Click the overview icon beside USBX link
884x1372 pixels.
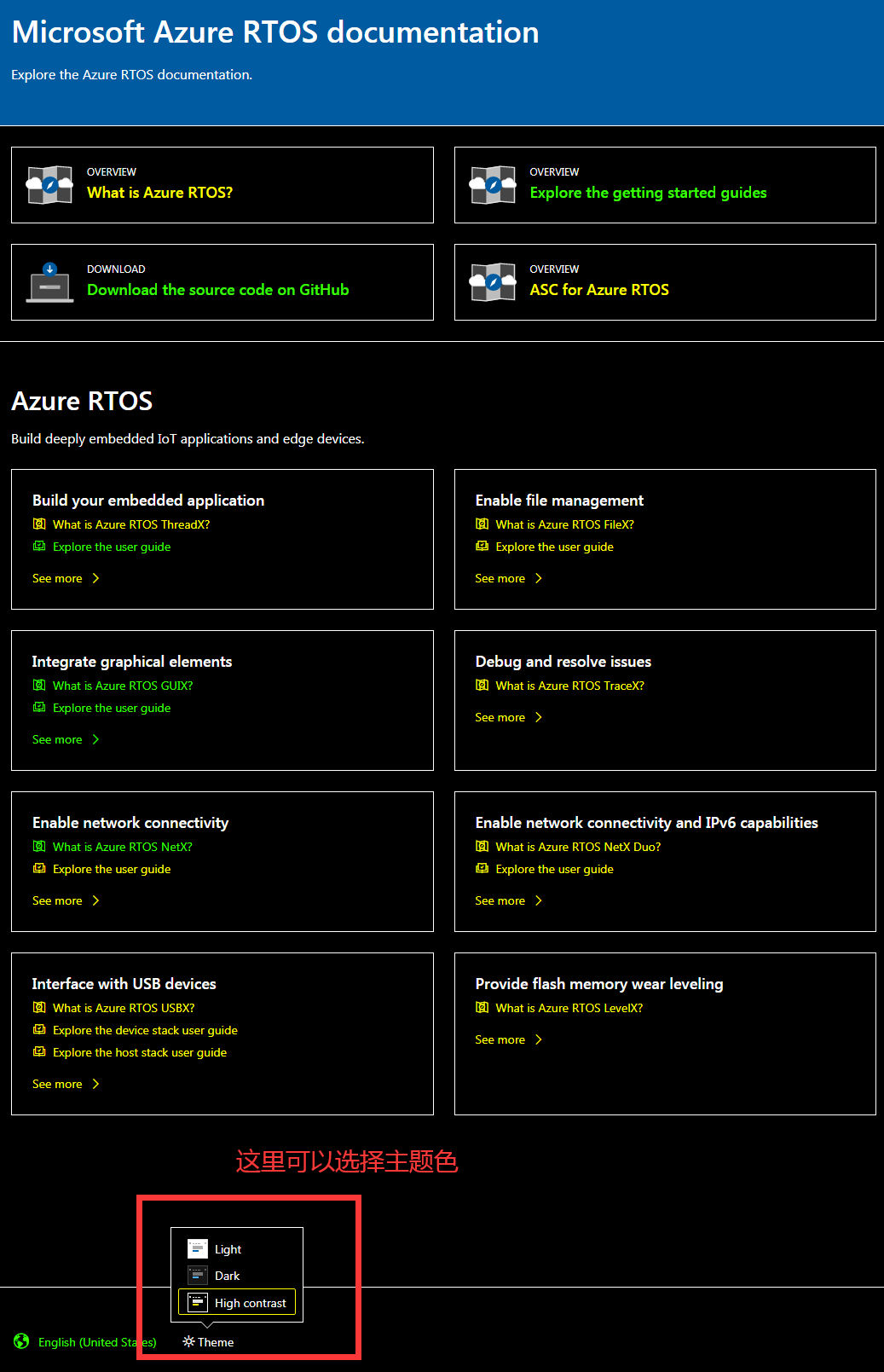click(39, 1007)
